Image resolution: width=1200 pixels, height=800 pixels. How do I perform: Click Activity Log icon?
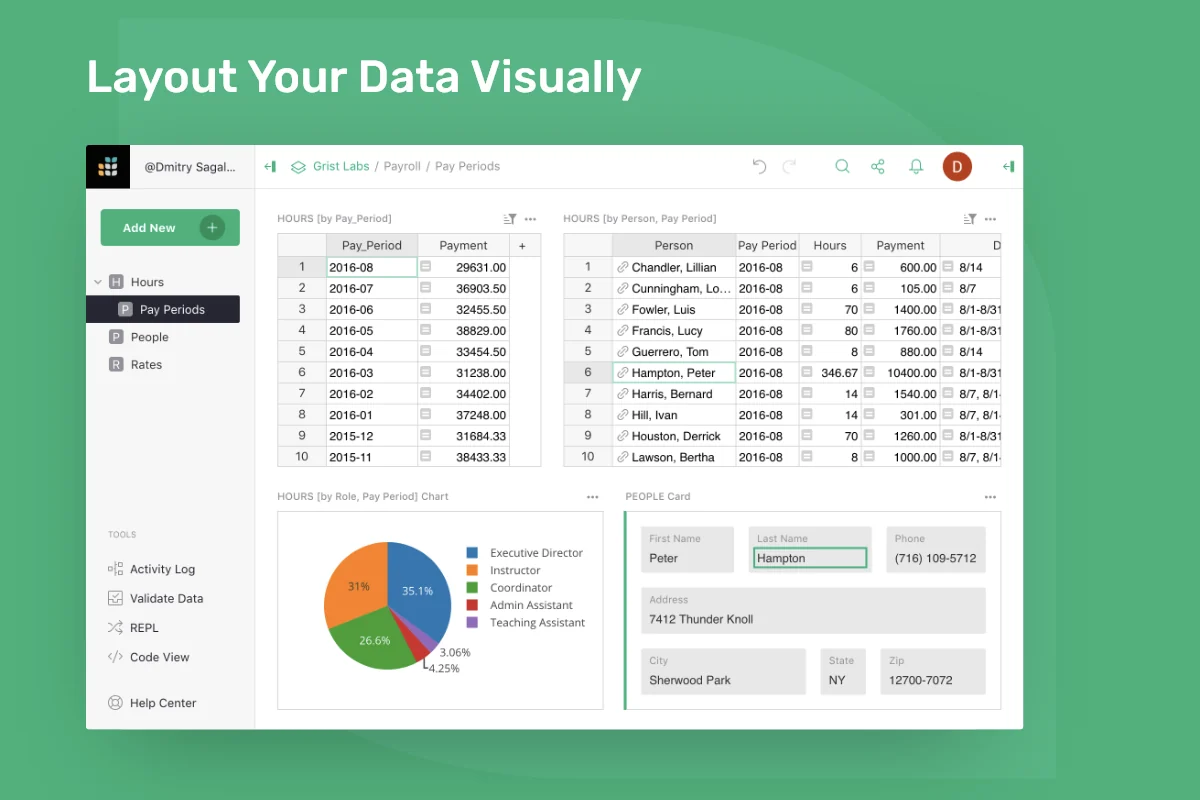(115, 569)
